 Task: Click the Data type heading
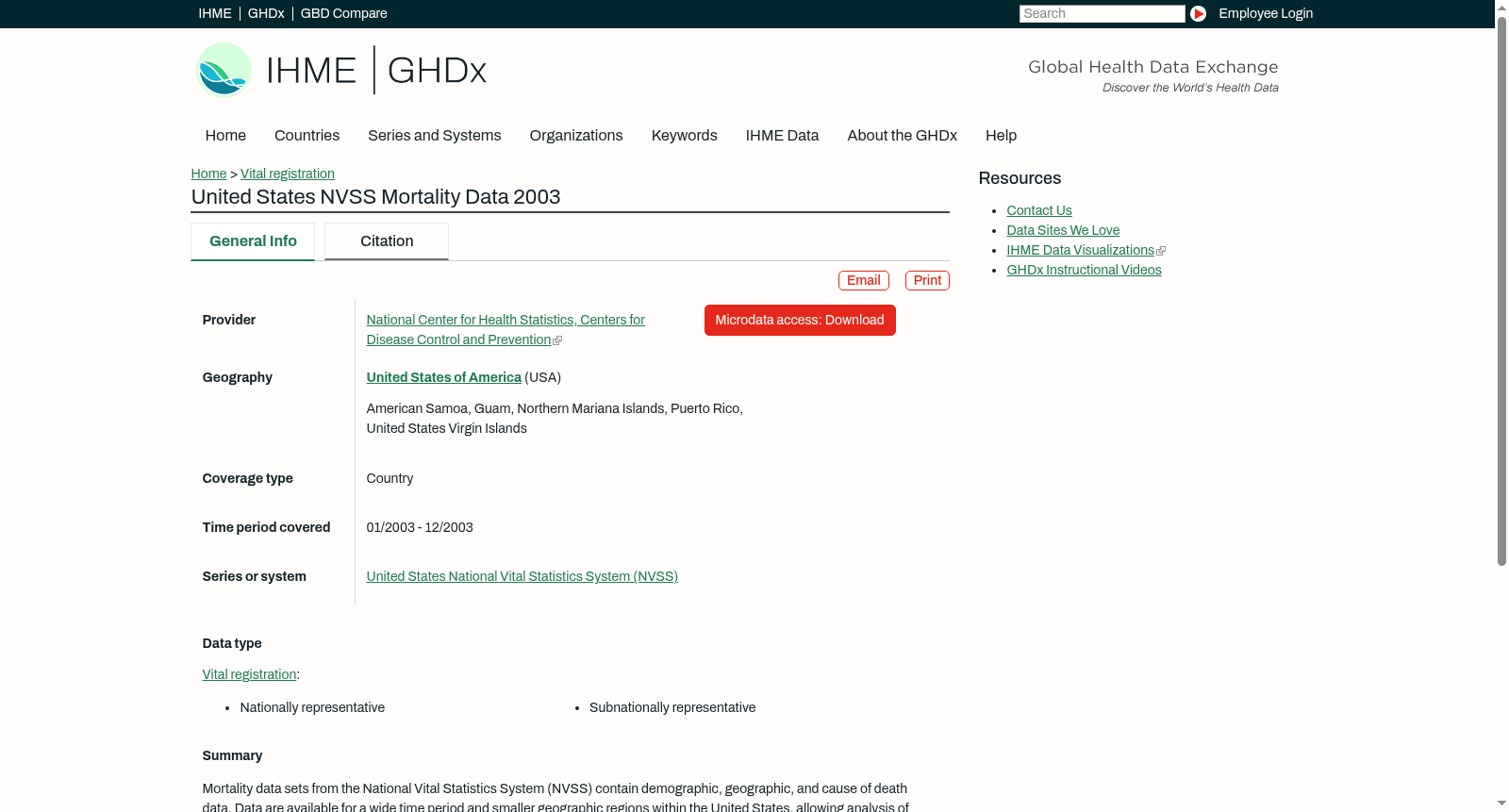pos(232,643)
